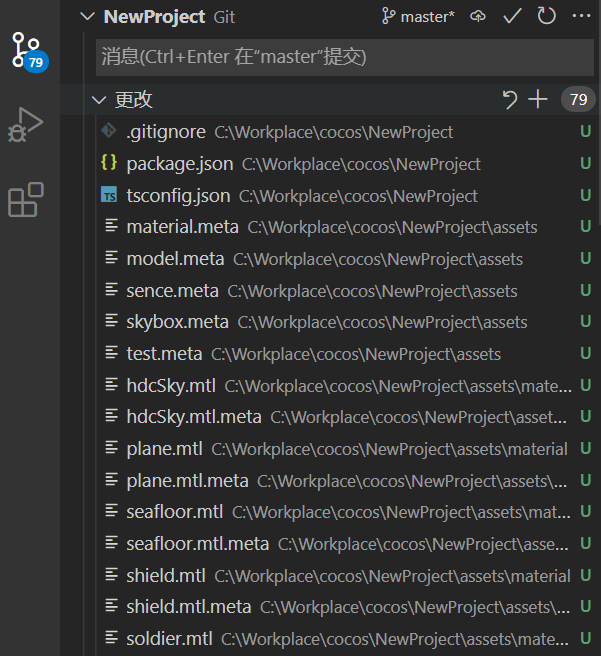Screen dimensions: 601x656
Task: Click the file icon beside shield.mtl
Action: pyautogui.click(x=111, y=574)
